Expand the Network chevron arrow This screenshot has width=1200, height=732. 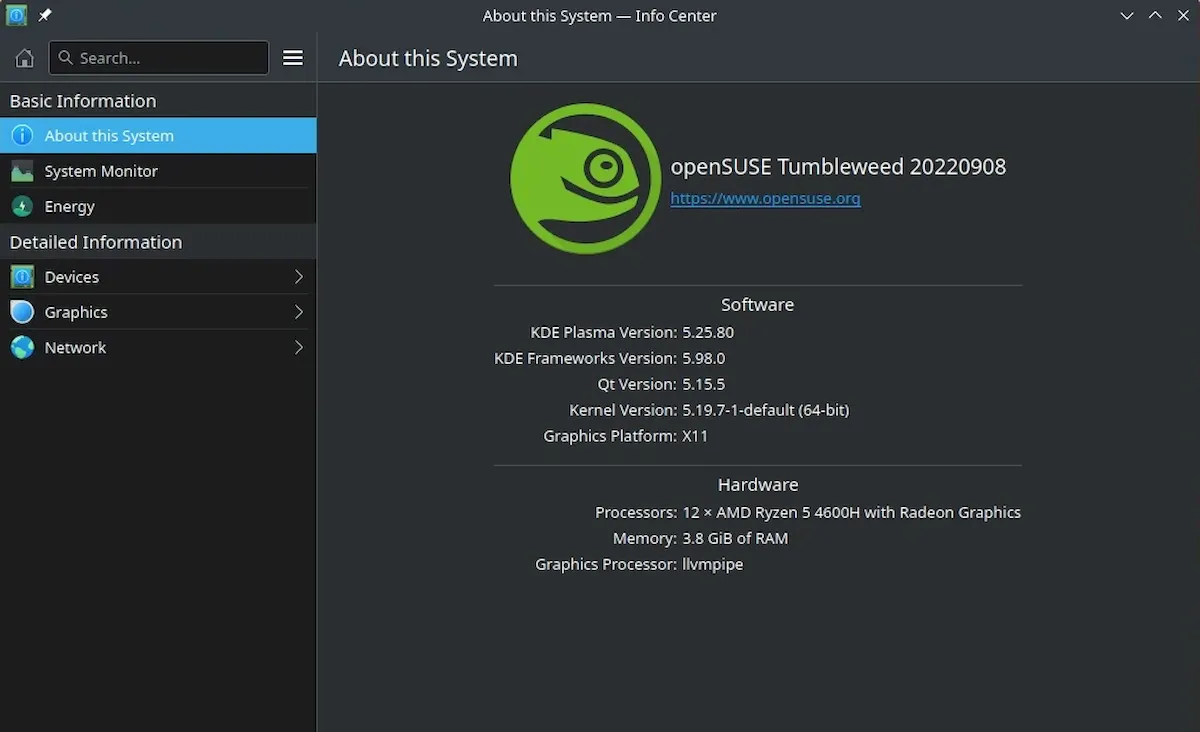point(298,347)
